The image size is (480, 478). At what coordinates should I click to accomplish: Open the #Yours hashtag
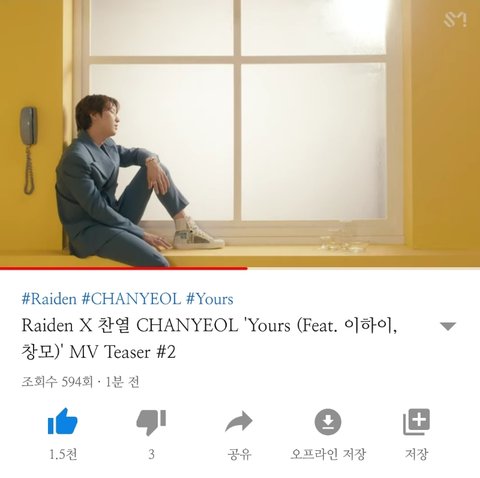210,299
